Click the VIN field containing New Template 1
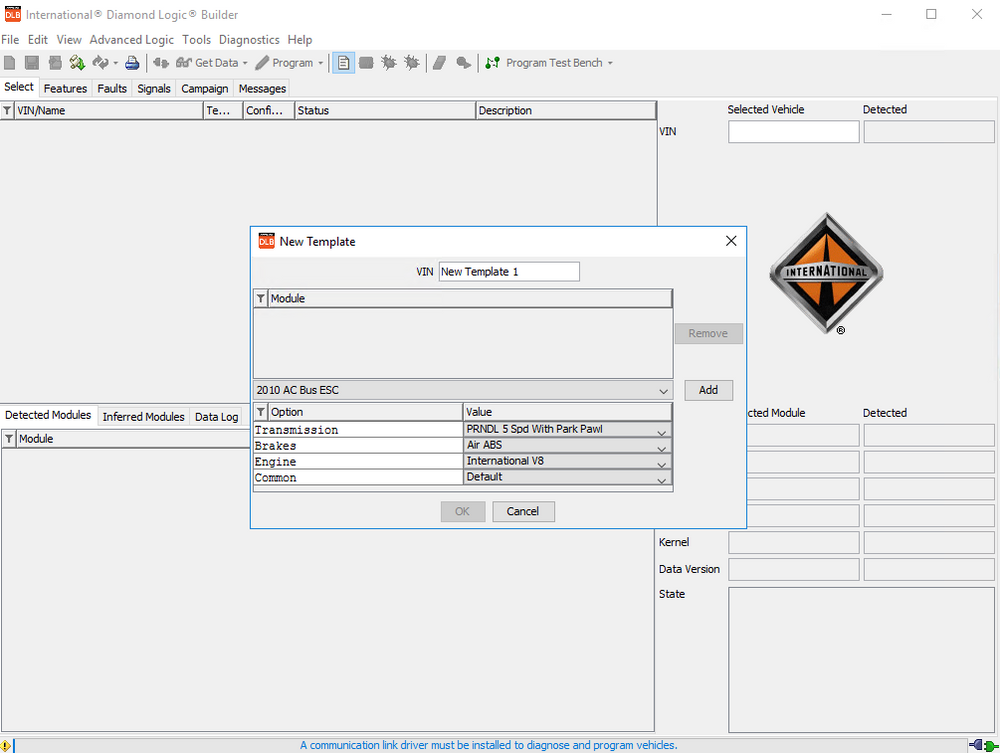The image size is (1000, 753). (x=509, y=271)
